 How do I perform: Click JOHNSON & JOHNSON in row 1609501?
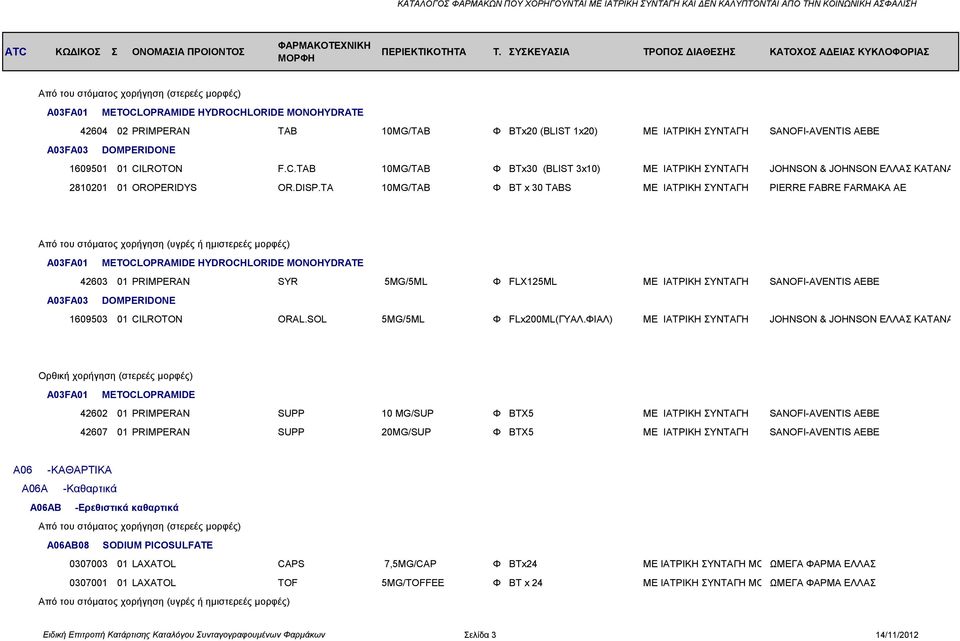(860, 168)
